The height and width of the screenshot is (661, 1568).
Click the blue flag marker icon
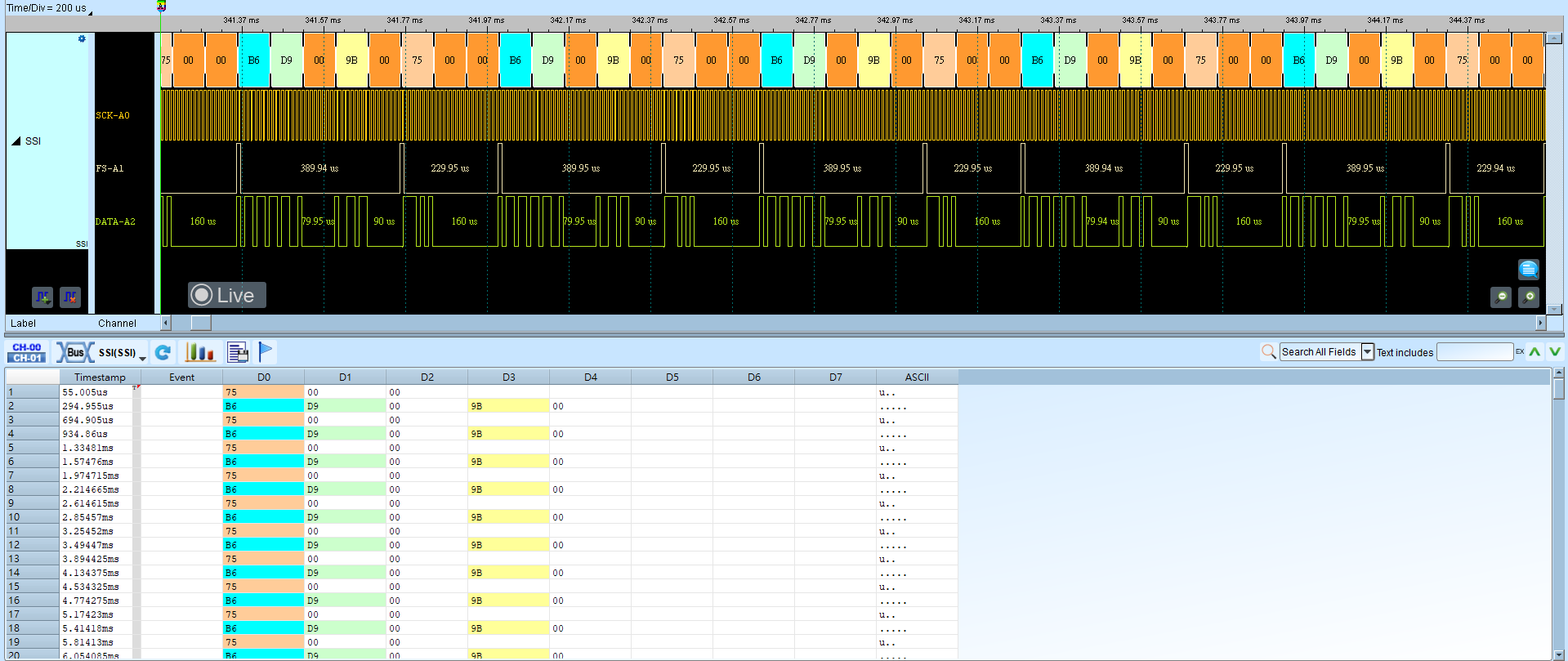pos(266,351)
